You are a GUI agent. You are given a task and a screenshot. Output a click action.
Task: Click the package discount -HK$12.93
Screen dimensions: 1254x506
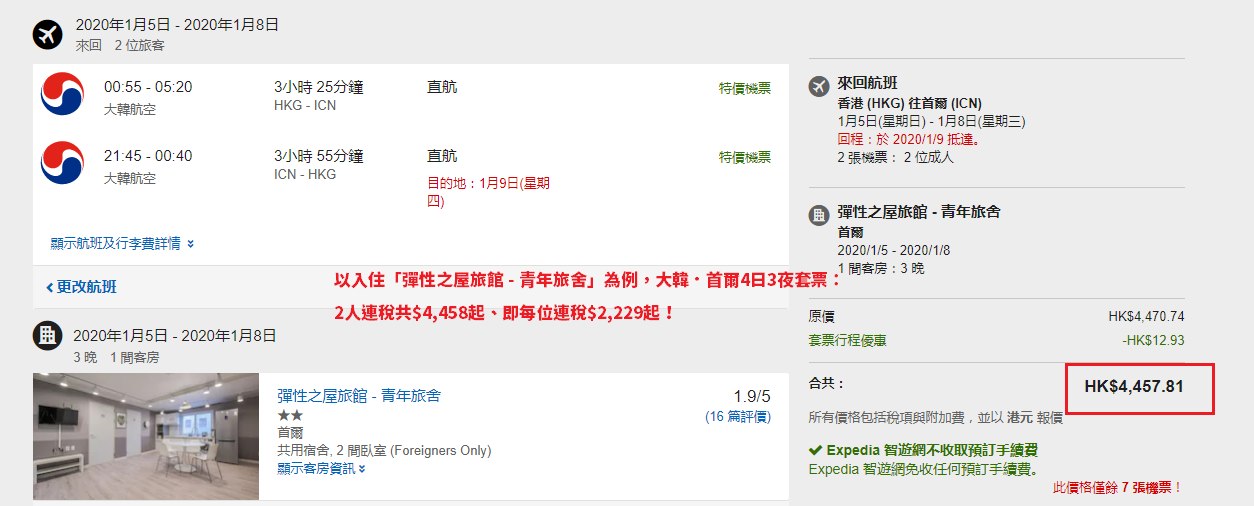pos(1153,341)
